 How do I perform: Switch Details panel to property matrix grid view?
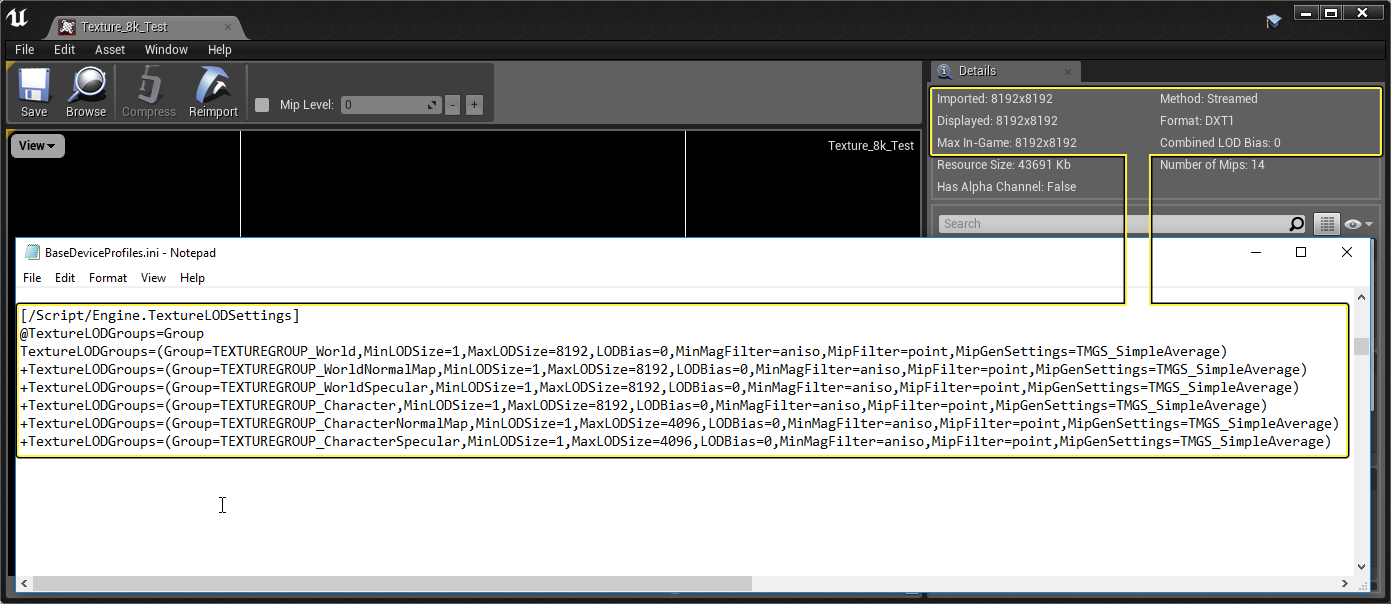(1327, 224)
